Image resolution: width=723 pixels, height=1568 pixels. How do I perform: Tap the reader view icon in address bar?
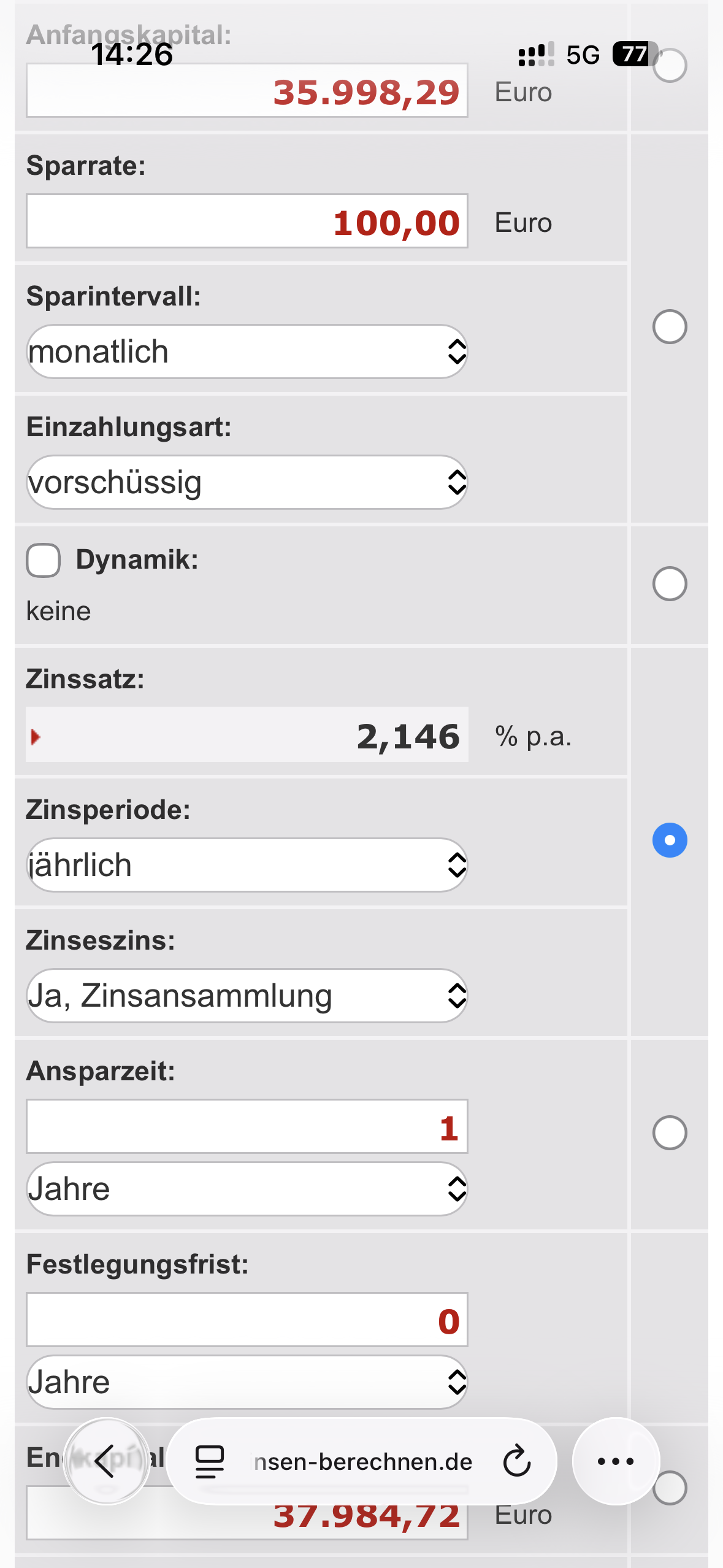[209, 1461]
